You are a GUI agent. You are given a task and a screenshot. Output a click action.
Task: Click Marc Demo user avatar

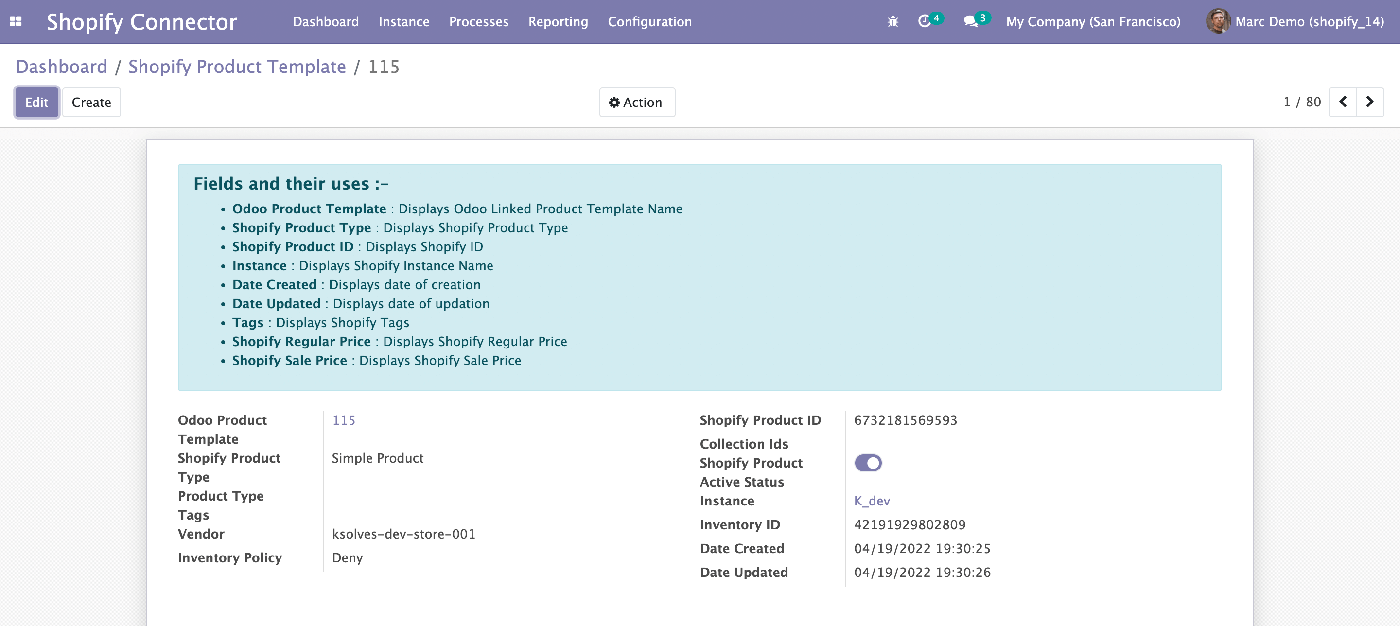1218,21
